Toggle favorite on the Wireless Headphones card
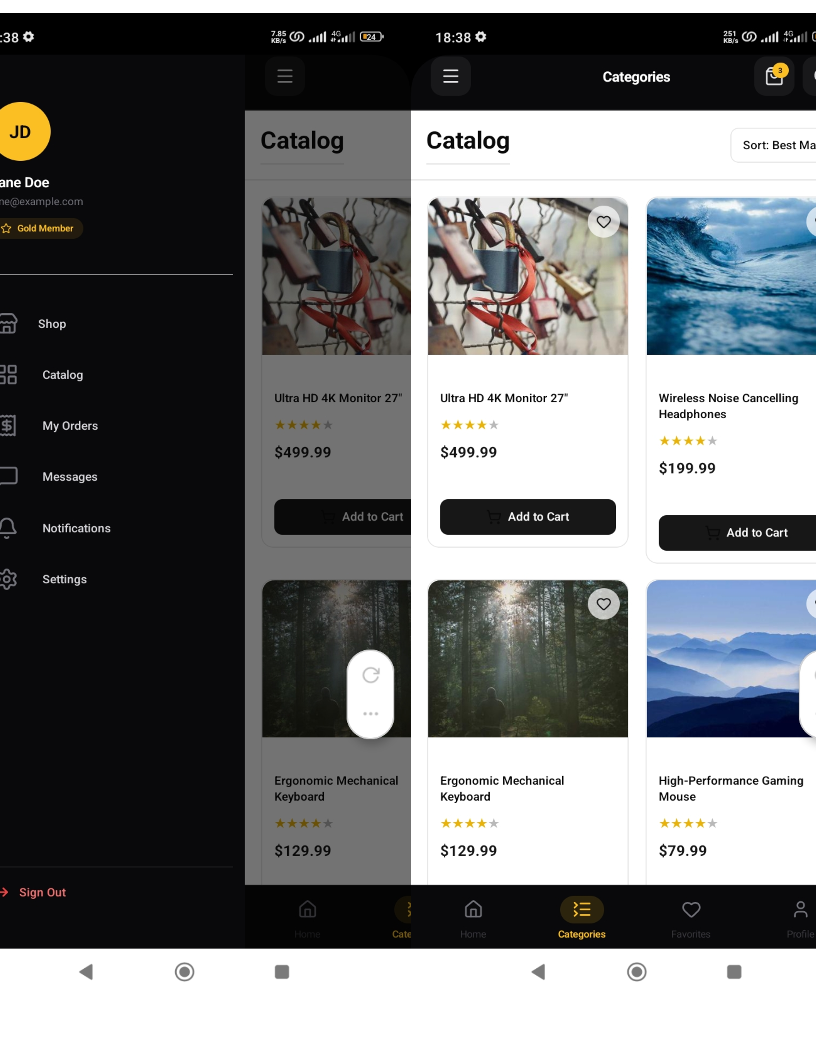The image size is (816, 1056). click(x=812, y=222)
